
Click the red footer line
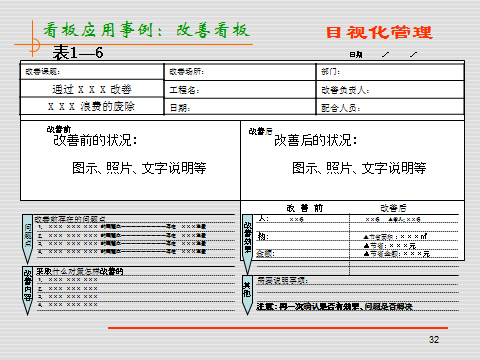(278, 328)
